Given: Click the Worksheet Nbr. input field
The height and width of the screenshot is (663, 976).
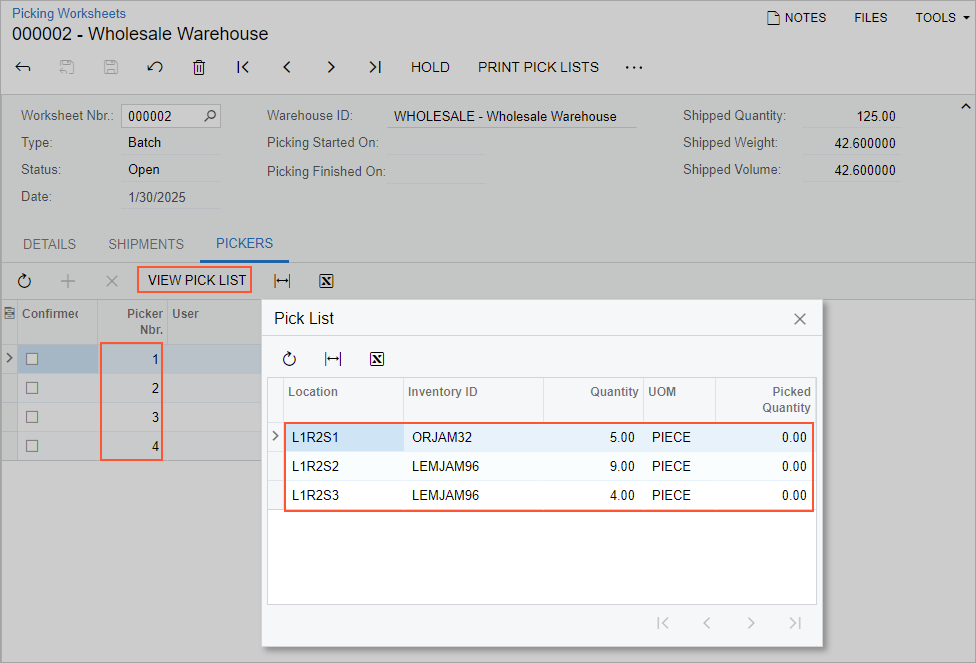Looking at the screenshot, I should pyautogui.click(x=162, y=116).
